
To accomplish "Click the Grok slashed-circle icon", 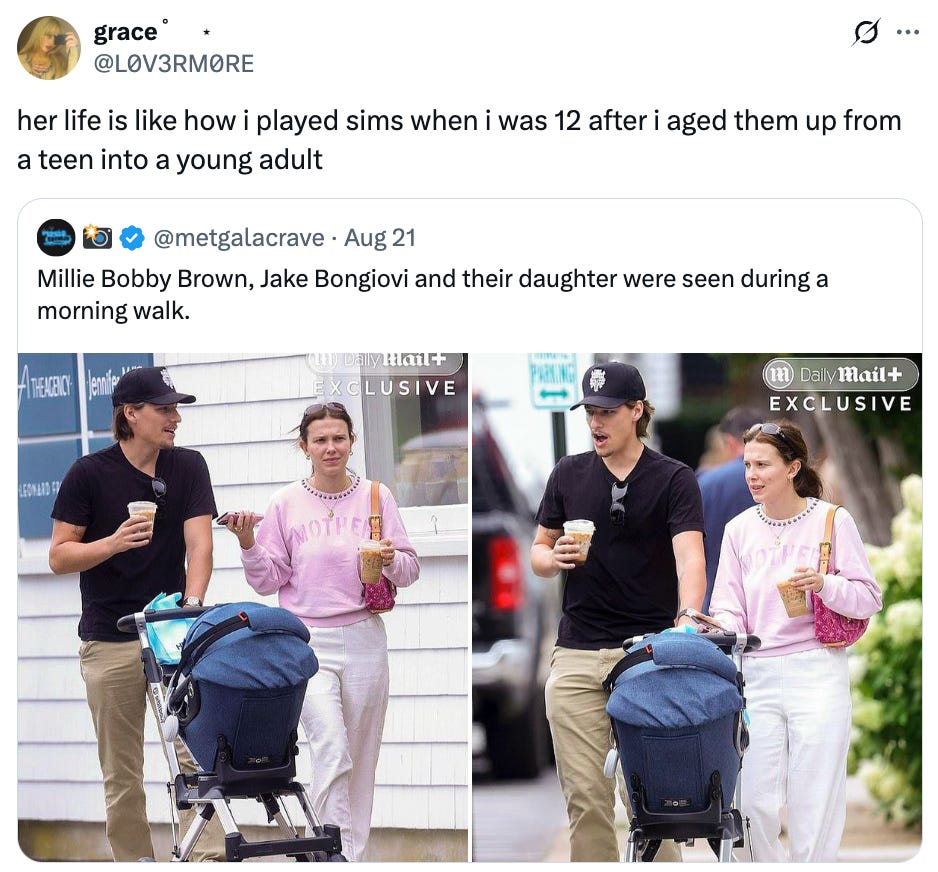I will coord(866,32).
